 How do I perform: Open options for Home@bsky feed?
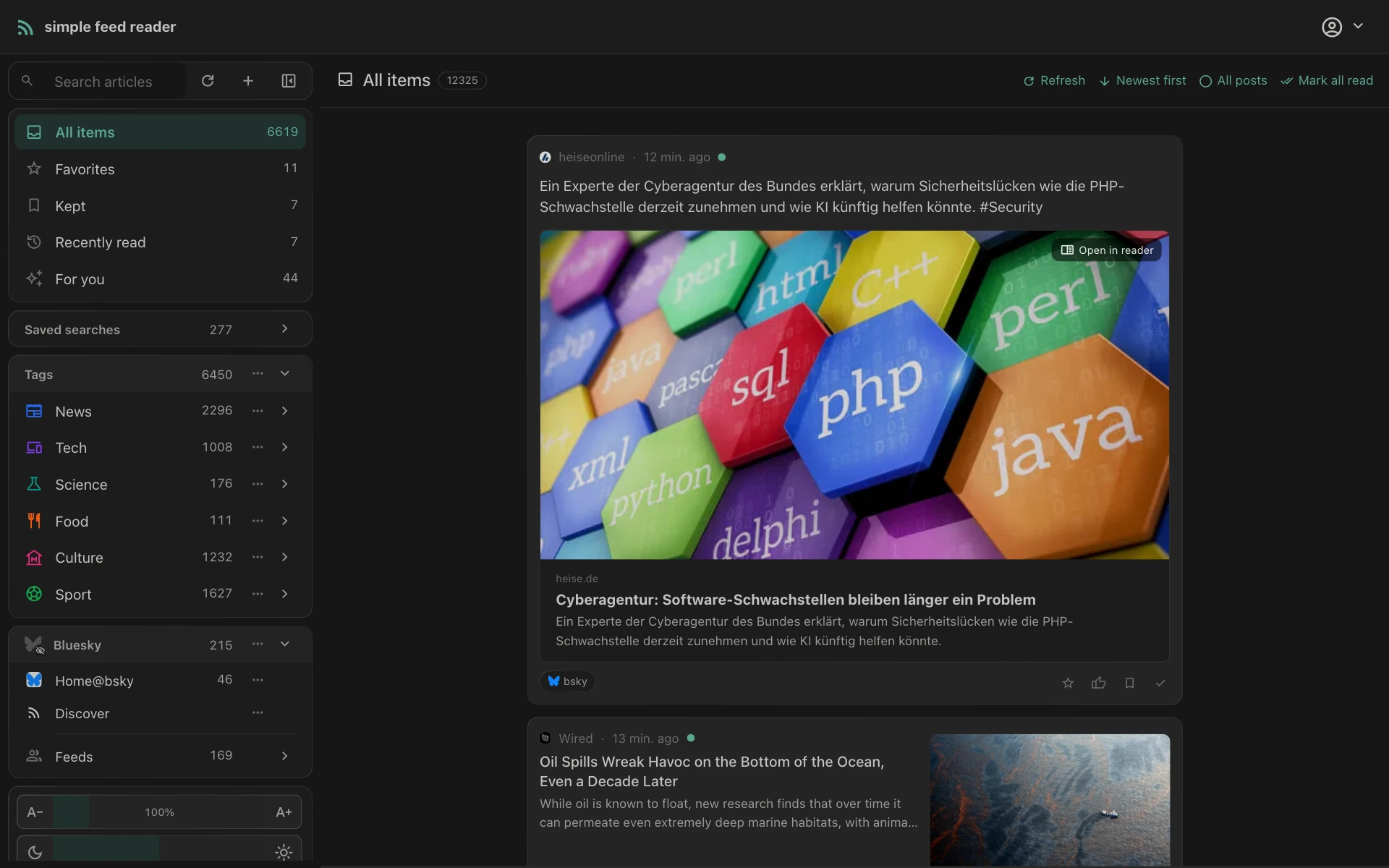point(258,680)
